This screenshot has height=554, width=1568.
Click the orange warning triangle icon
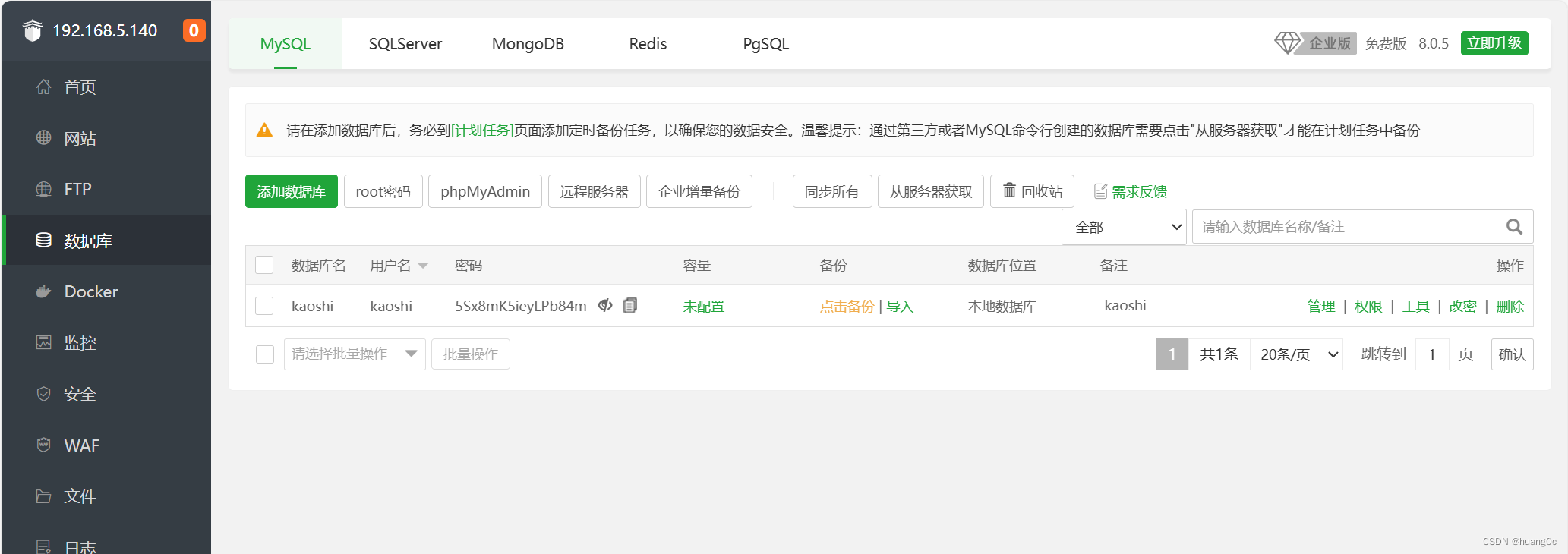(x=264, y=130)
